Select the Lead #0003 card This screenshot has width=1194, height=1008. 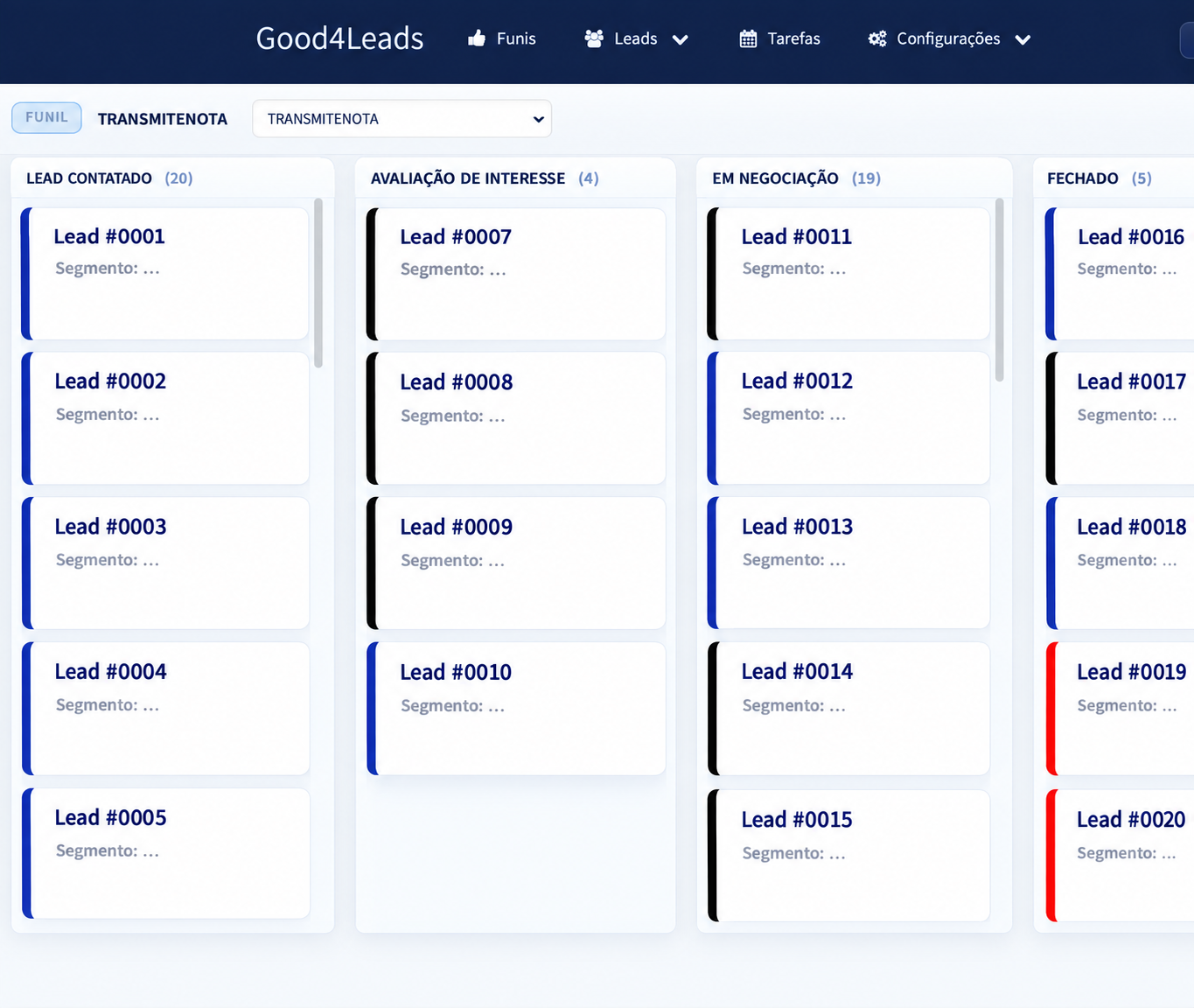pos(165,563)
